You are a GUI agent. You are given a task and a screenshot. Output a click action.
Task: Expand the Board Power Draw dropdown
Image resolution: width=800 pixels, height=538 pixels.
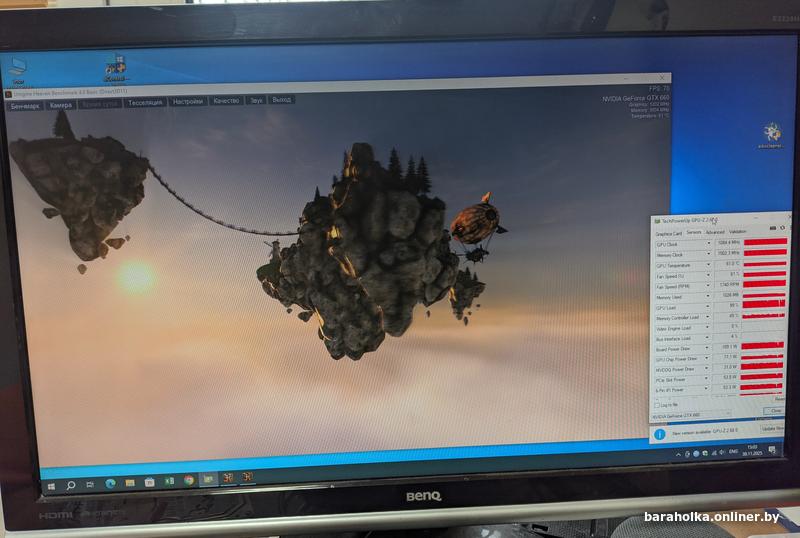pos(707,348)
